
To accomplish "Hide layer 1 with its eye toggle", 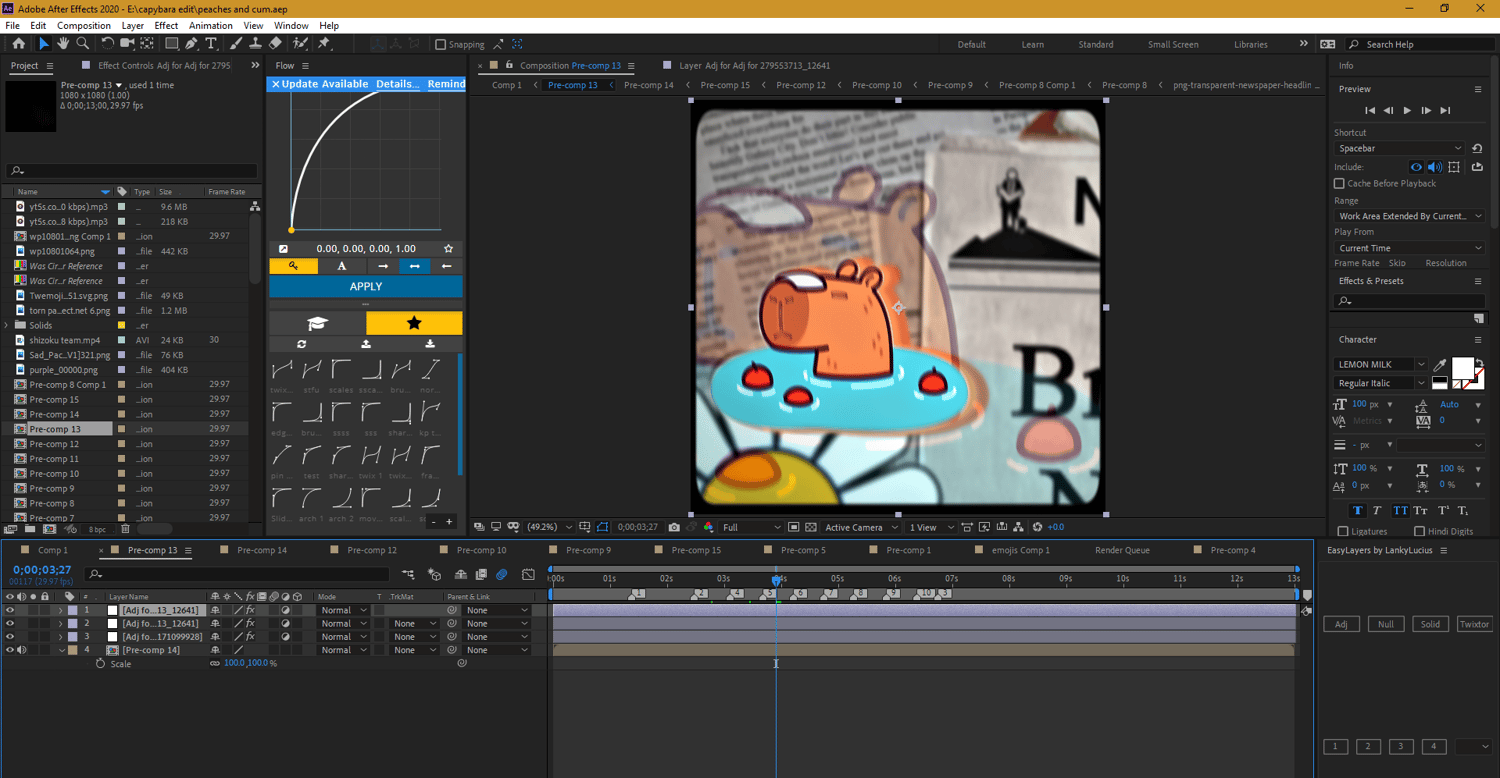I will tap(10, 610).
